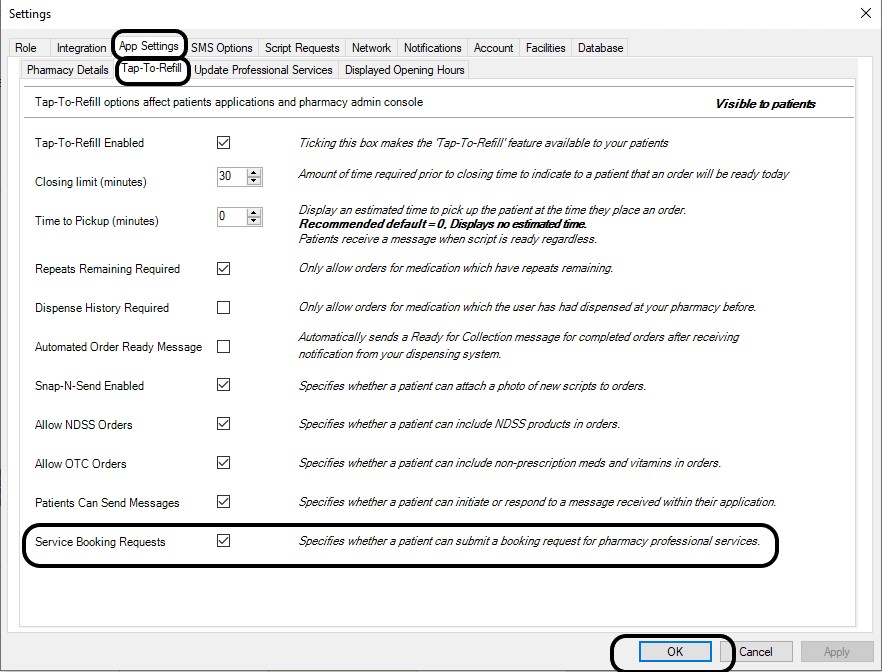
Task: Click the 'Visible to patients' heading text
Action: pos(766,104)
